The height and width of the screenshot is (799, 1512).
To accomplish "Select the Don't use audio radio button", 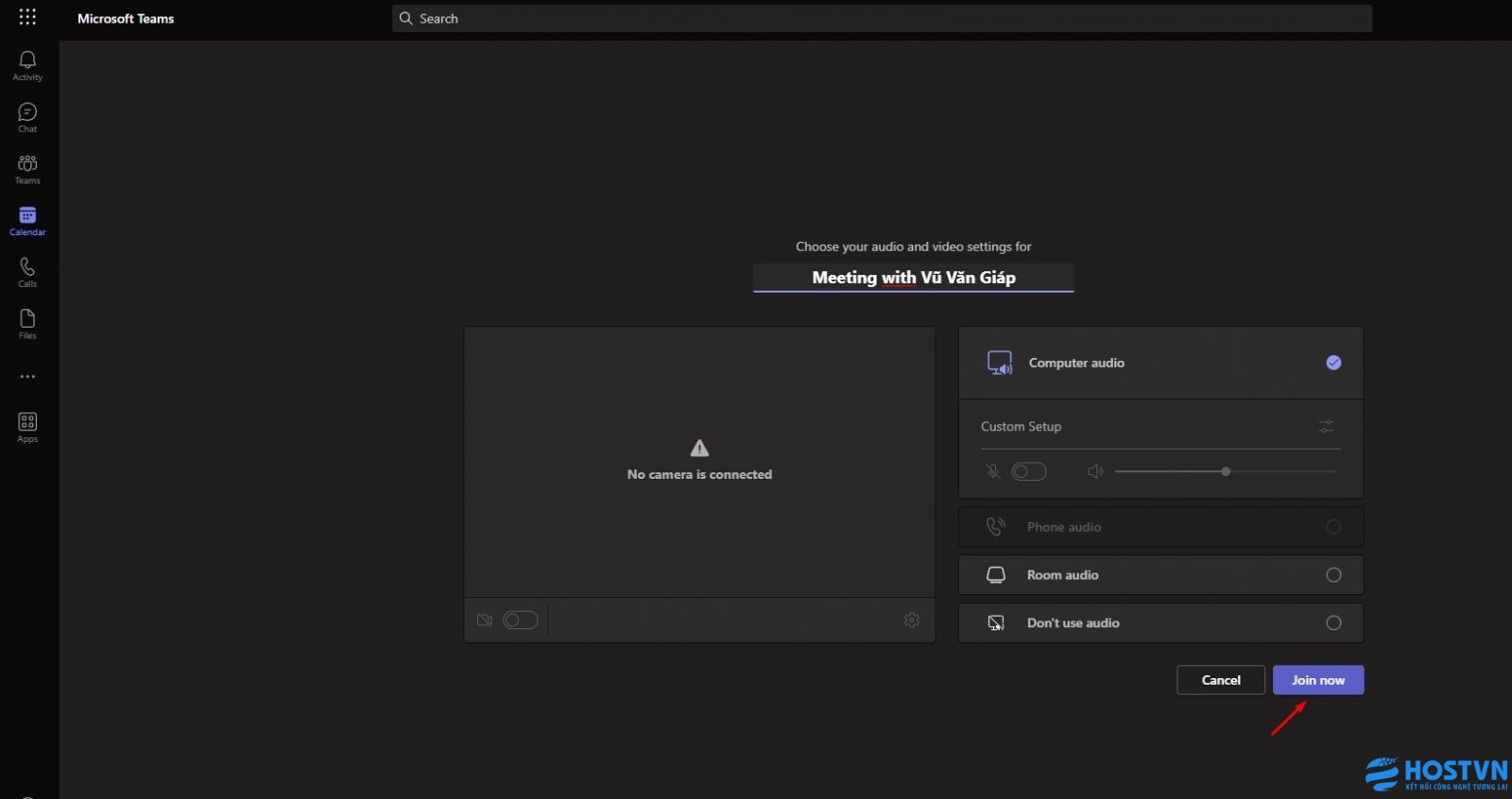I will point(1333,622).
